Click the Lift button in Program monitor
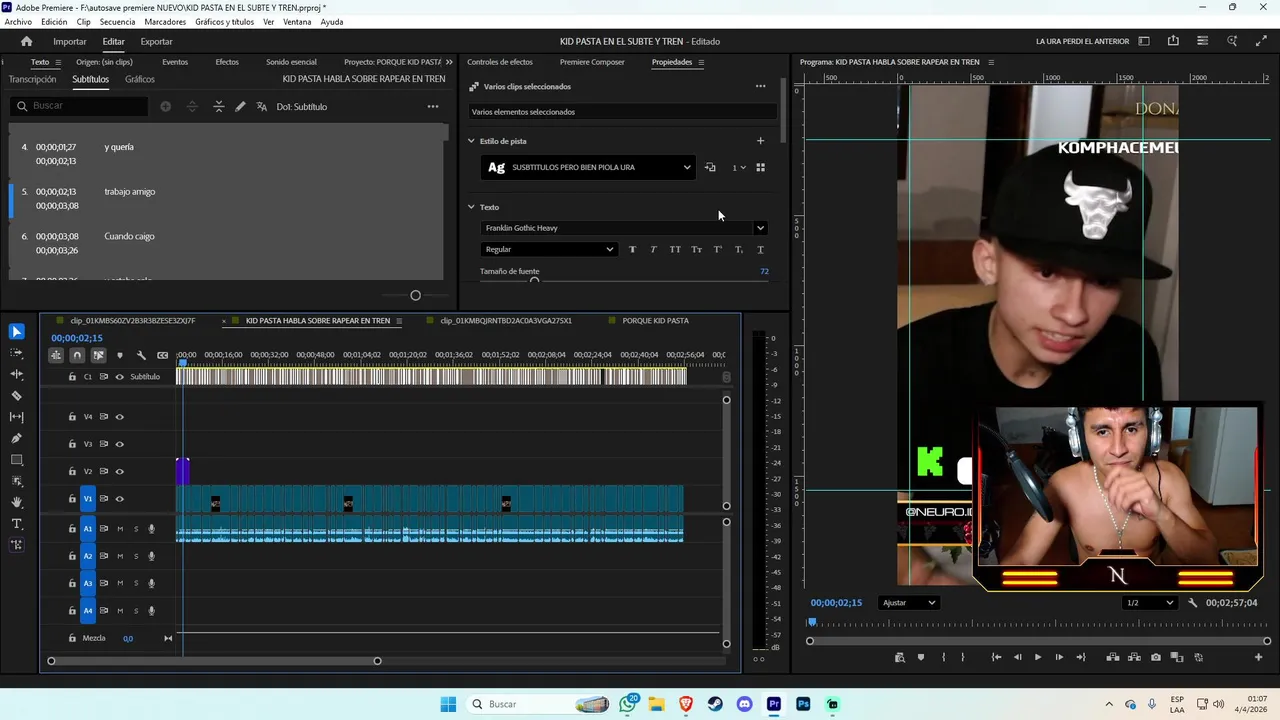The width and height of the screenshot is (1280, 720). click(x=1113, y=657)
